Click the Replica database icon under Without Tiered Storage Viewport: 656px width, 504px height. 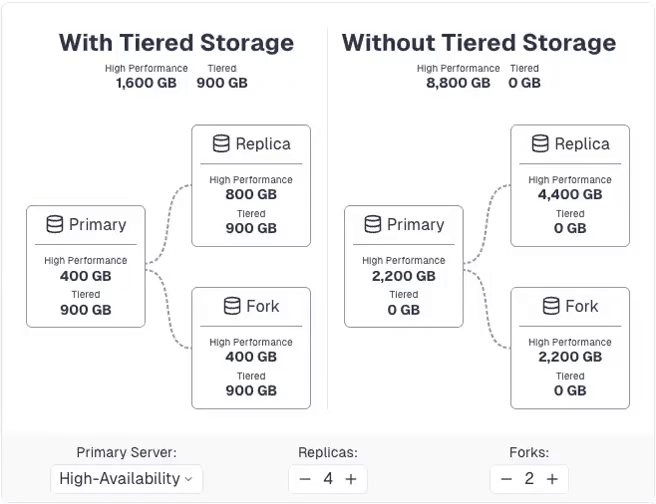tap(540, 144)
